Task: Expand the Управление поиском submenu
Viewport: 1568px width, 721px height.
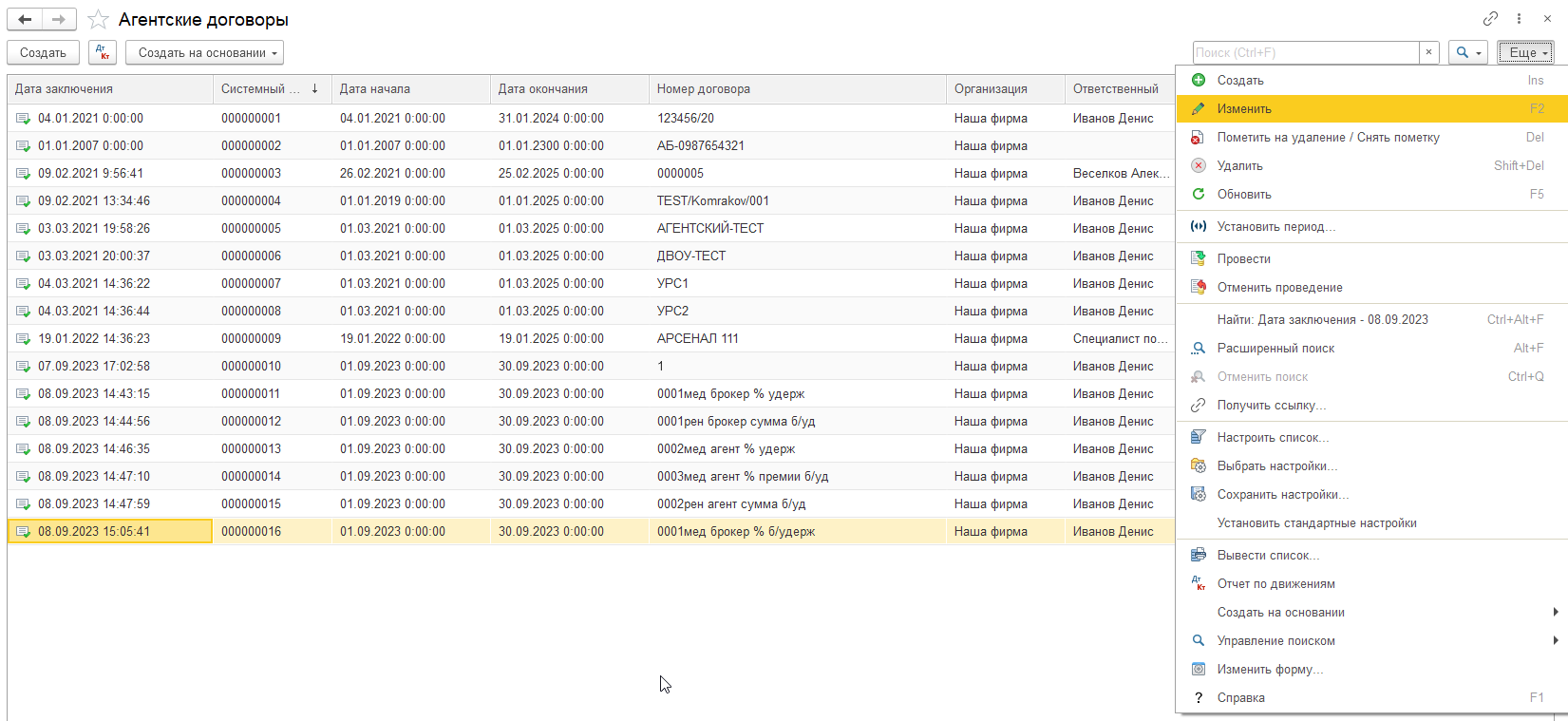Action: coord(1555,640)
